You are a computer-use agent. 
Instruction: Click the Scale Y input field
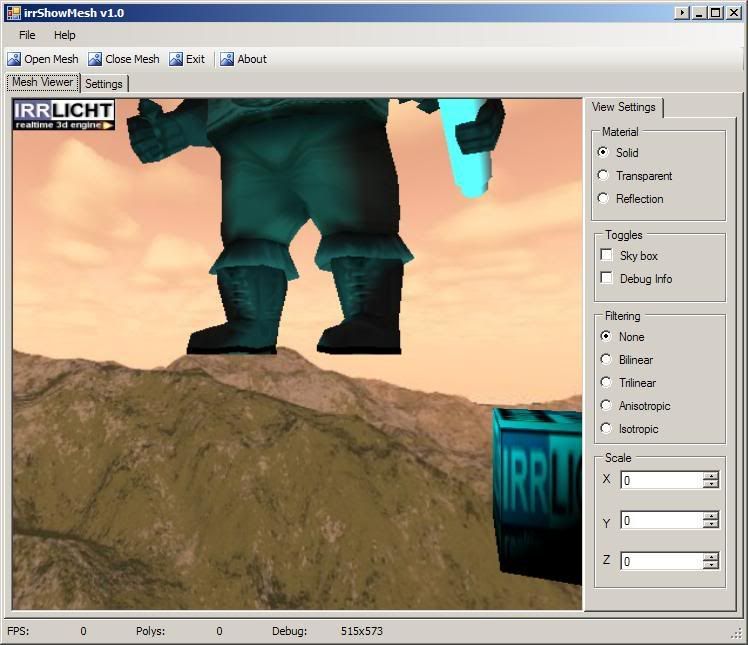pos(662,520)
